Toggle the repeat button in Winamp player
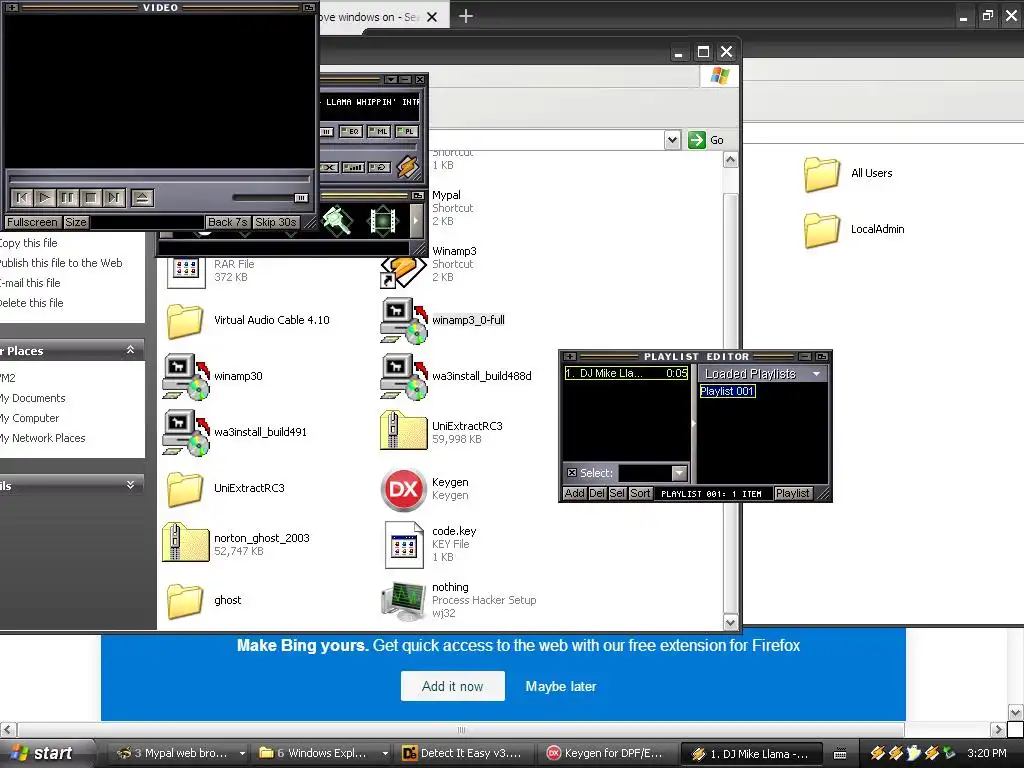 pos(379,168)
